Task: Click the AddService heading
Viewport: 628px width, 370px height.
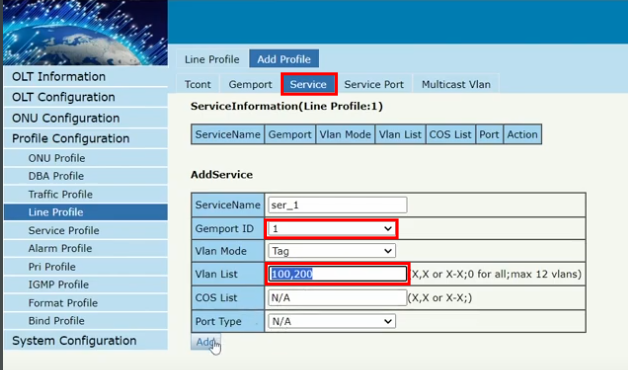Action: 221,175
